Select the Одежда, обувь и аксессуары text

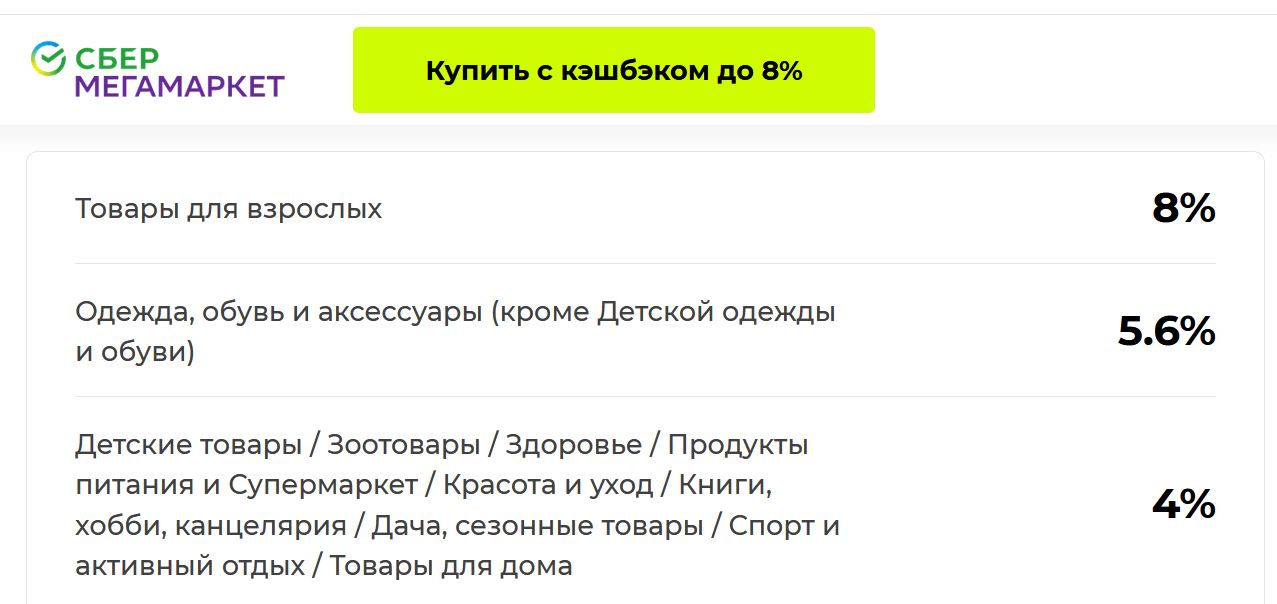click(x=278, y=312)
